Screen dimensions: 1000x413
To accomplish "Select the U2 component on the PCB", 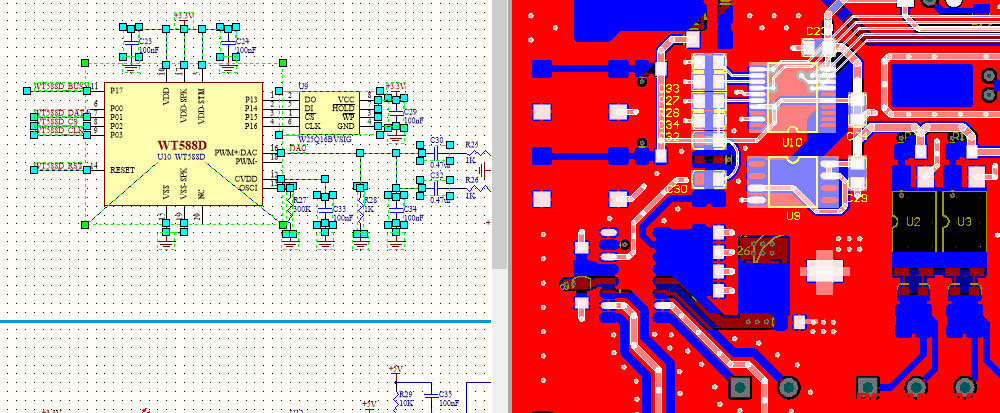I will point(913,222).
